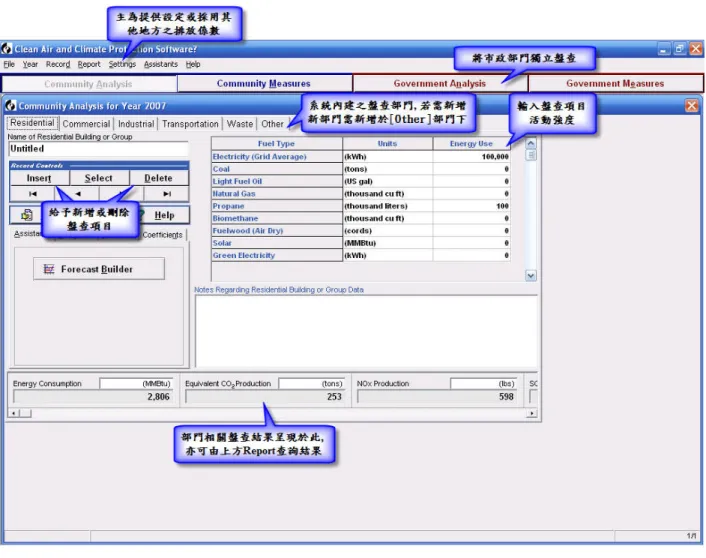The width and height of the screenshot is (706, 558).
Task: Open the Forecast Builder
Action: pyautogui.click(x=99, y=269)
